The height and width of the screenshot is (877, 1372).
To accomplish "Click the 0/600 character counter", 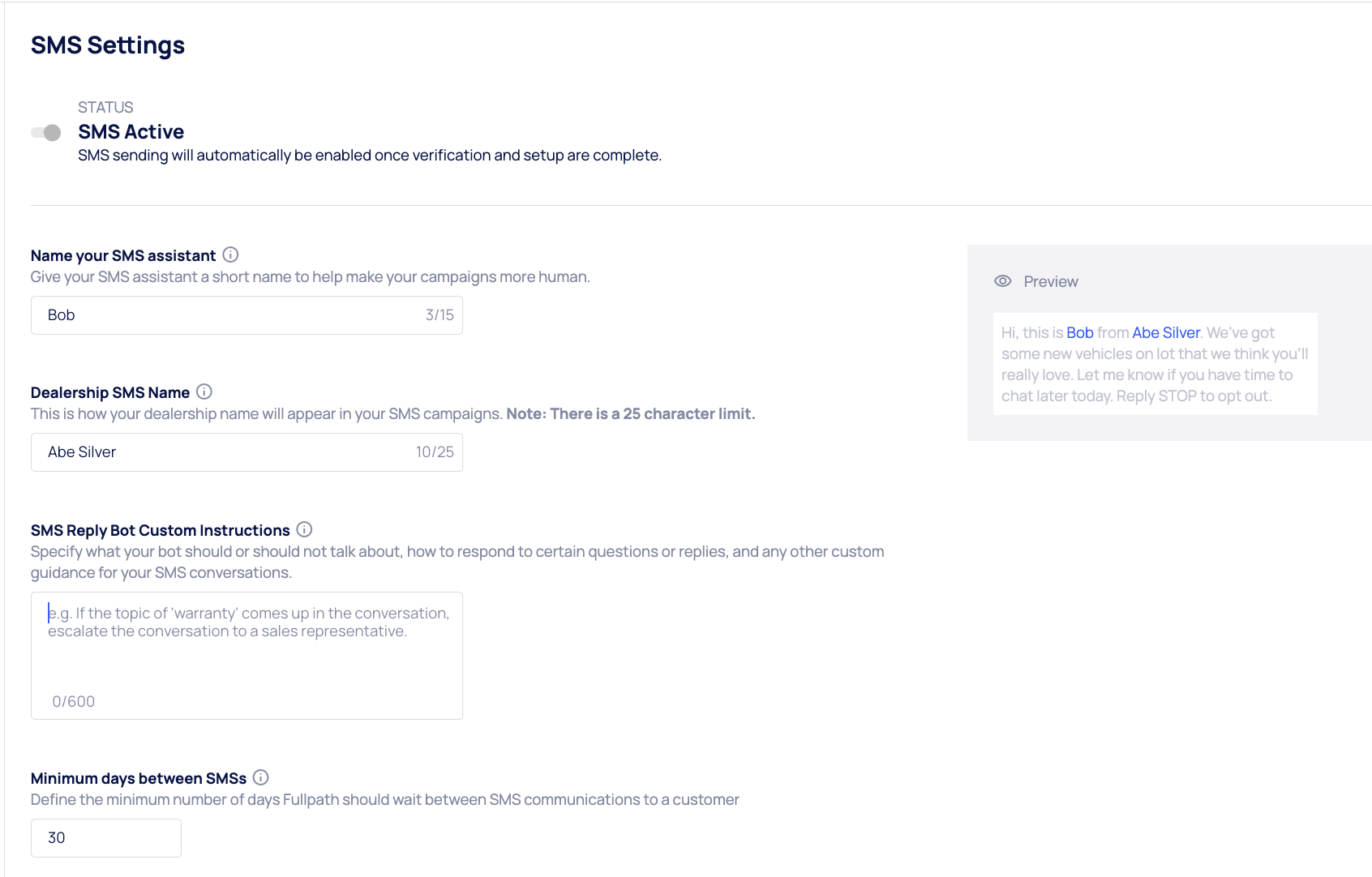I will pyautogui.click(x=74, y=702).
